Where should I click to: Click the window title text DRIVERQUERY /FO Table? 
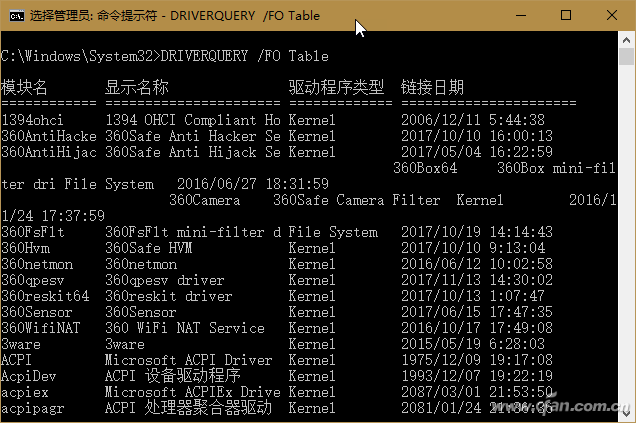click(245, 16)
